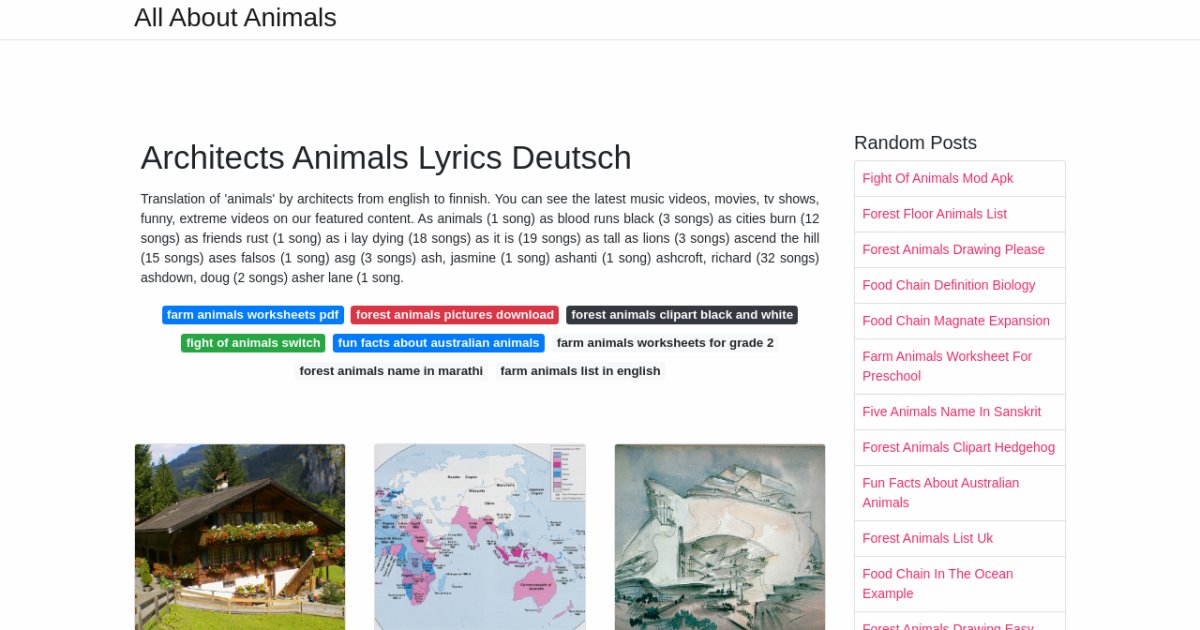The width and height of the screenshot is (1200, 630).
Task: Click the farm animals worksheets pdf tag
Action: click(x=253, y=315)
